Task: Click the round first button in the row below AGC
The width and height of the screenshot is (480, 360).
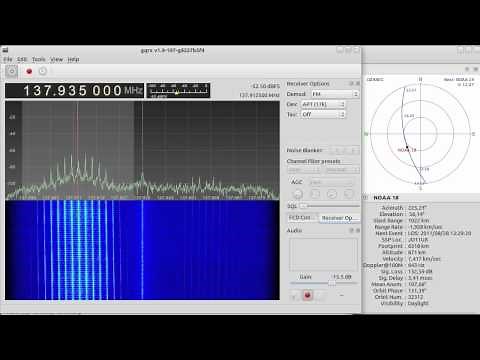Action: (298, 194)
